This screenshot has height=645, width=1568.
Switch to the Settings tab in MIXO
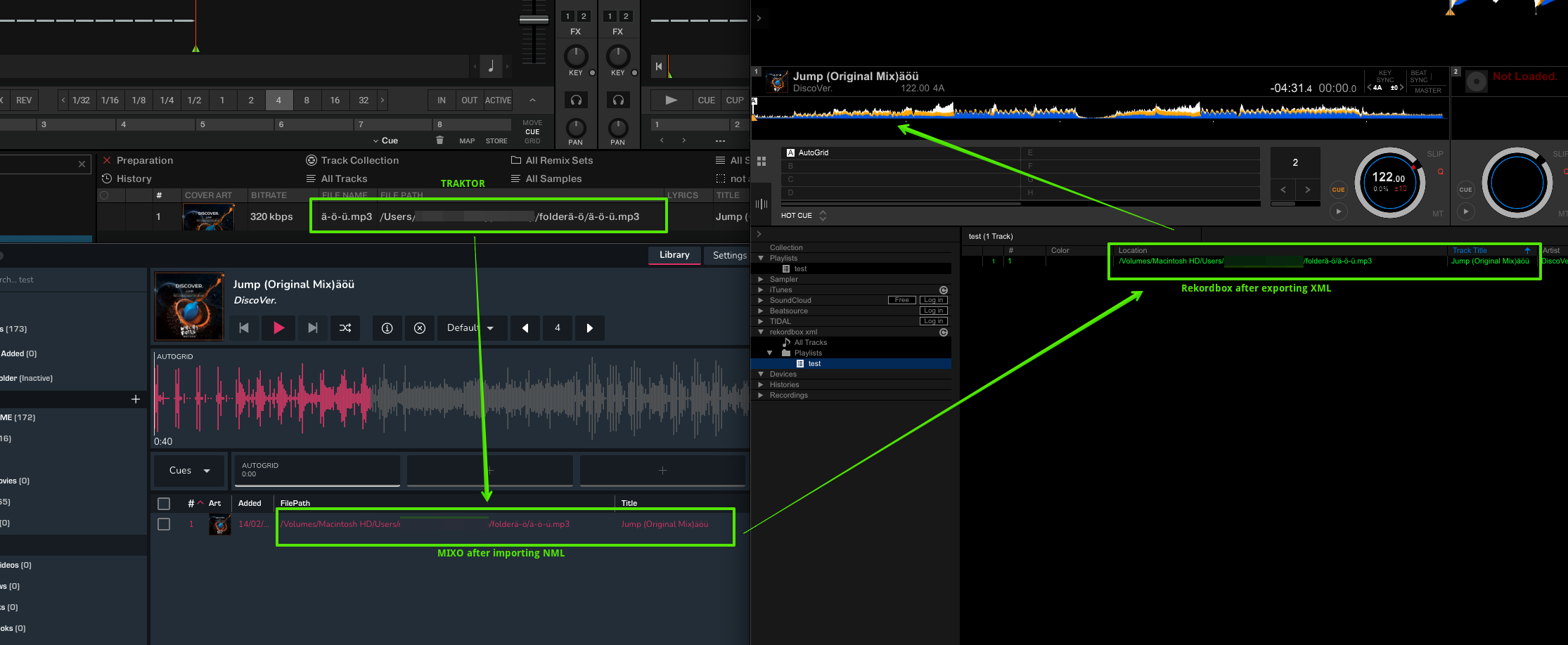tap(729, 255)
